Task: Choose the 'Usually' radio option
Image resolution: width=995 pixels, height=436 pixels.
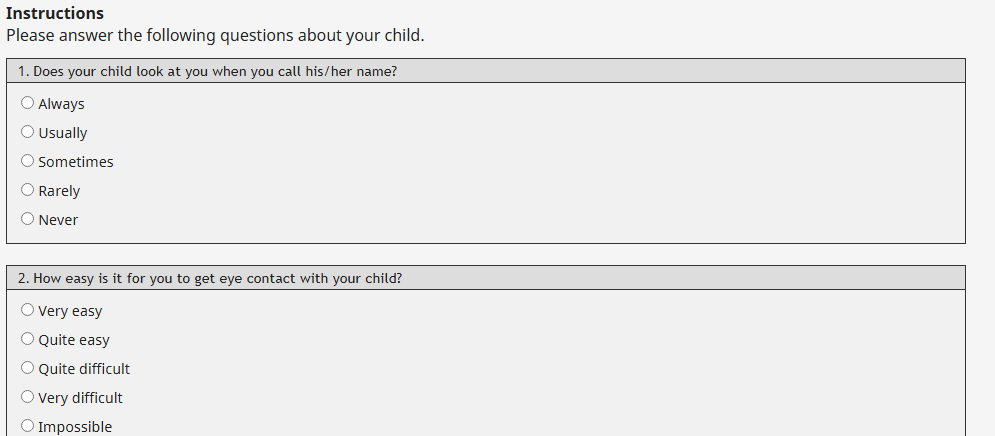Action: pyautogui.click(x=27, y=132)
